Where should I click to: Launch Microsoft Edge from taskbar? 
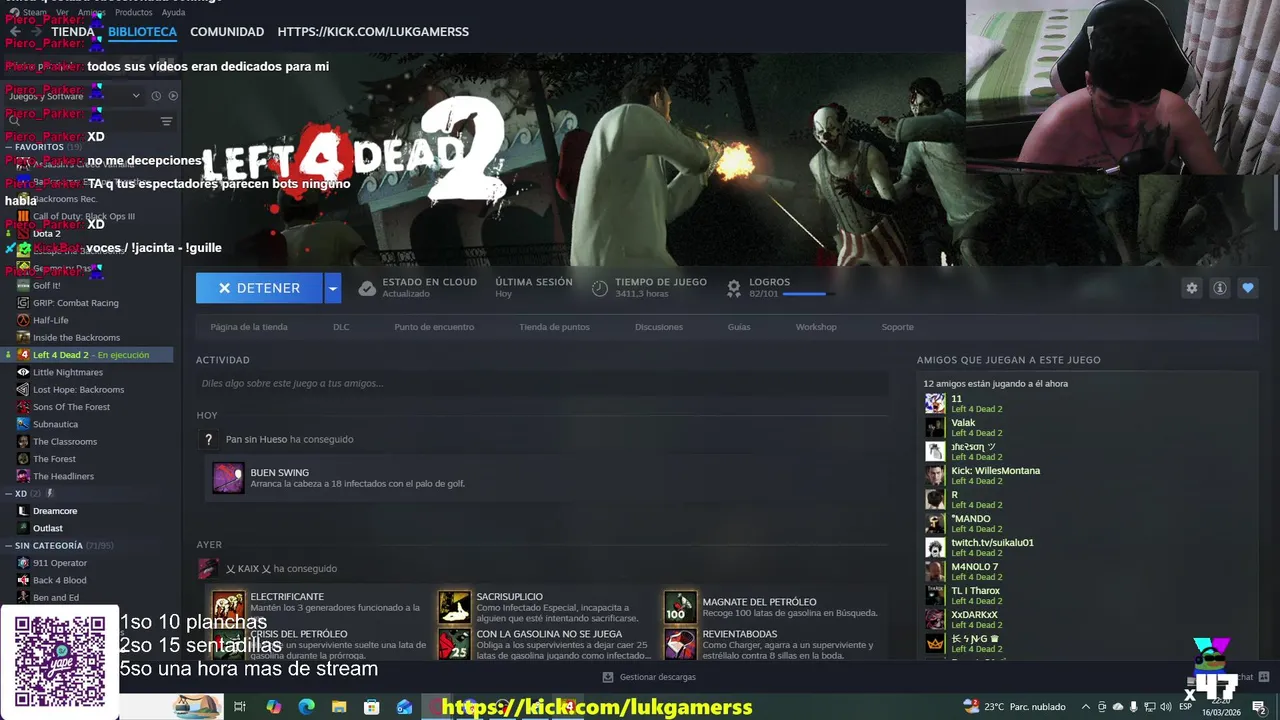coord(307,707)
